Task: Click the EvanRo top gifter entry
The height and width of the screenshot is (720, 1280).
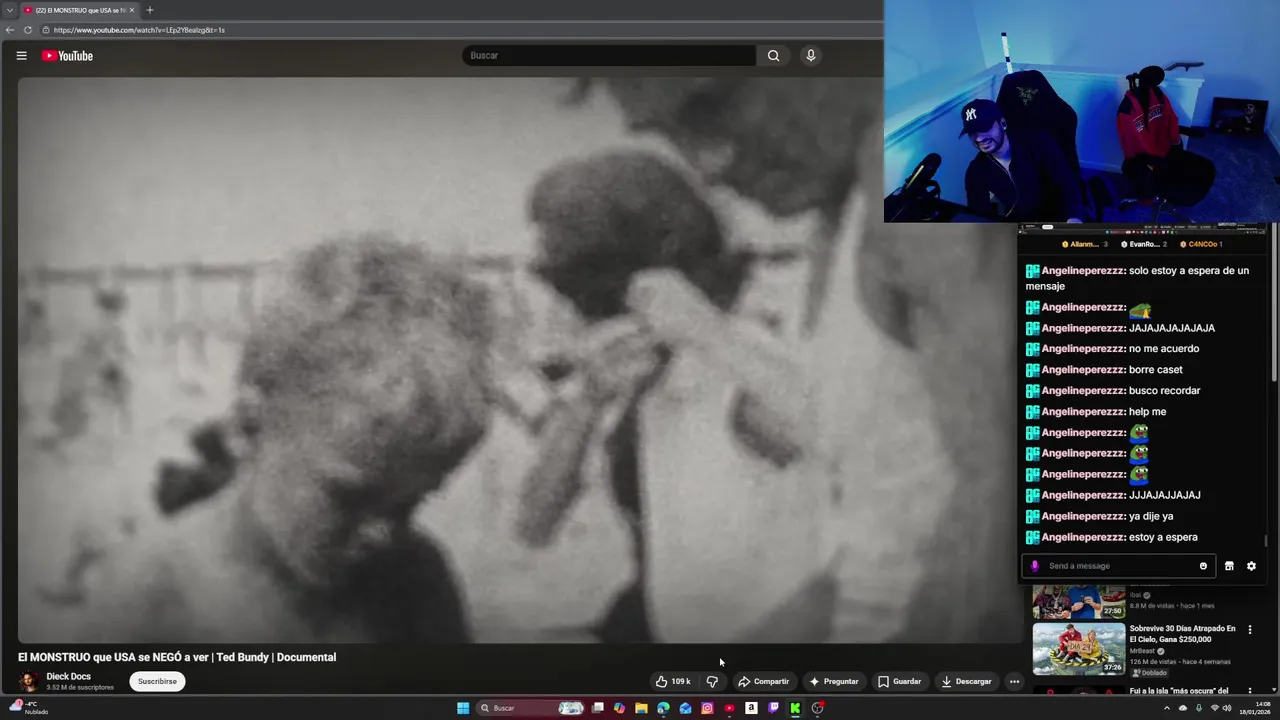Action: click(x=1144, y=244)
